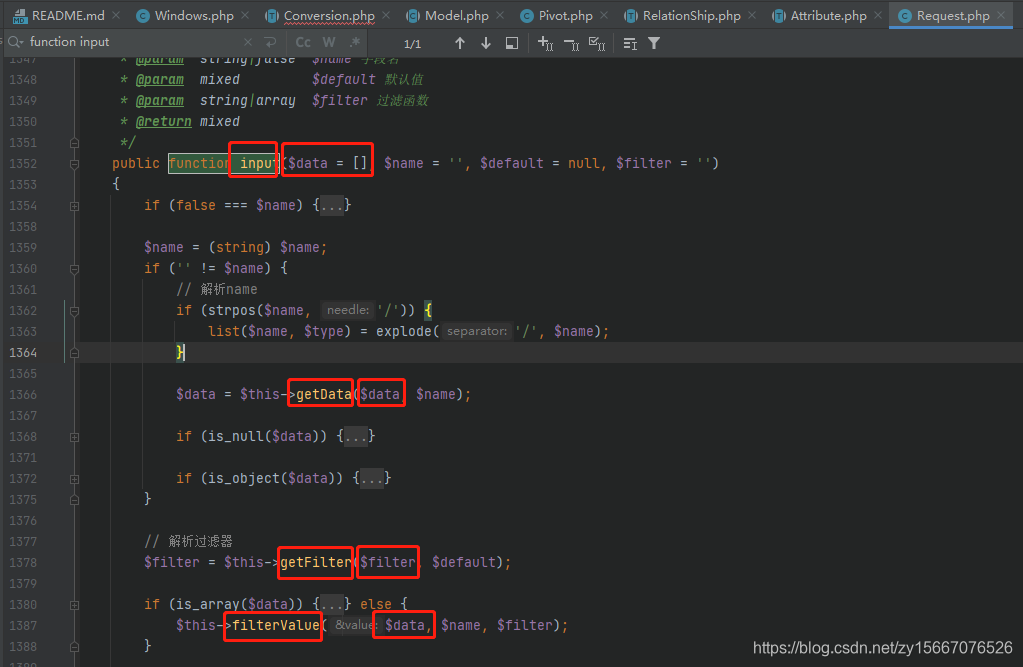The height and width of the screenshot is (667, 1023).
Task: Click the Windows.php class icon
Action: [x=142, y=16]
